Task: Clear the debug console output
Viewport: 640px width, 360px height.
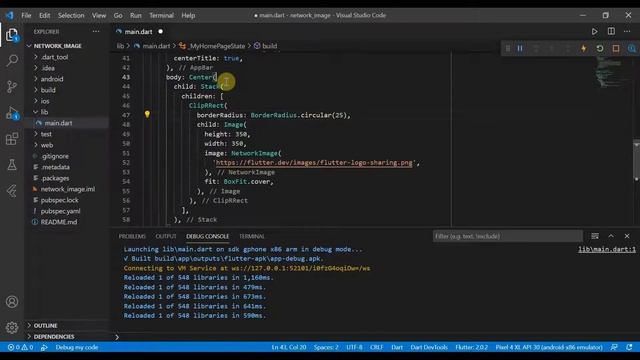Action: 595,236
